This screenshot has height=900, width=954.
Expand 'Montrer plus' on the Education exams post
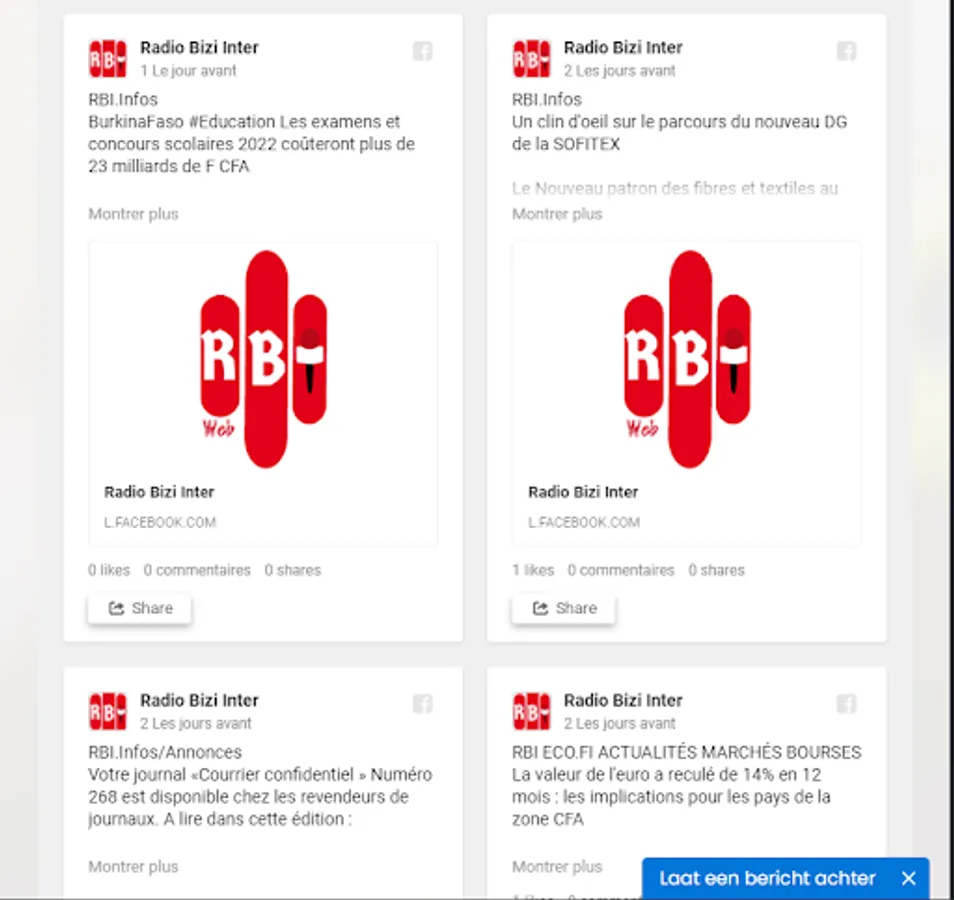coord(133,214)
